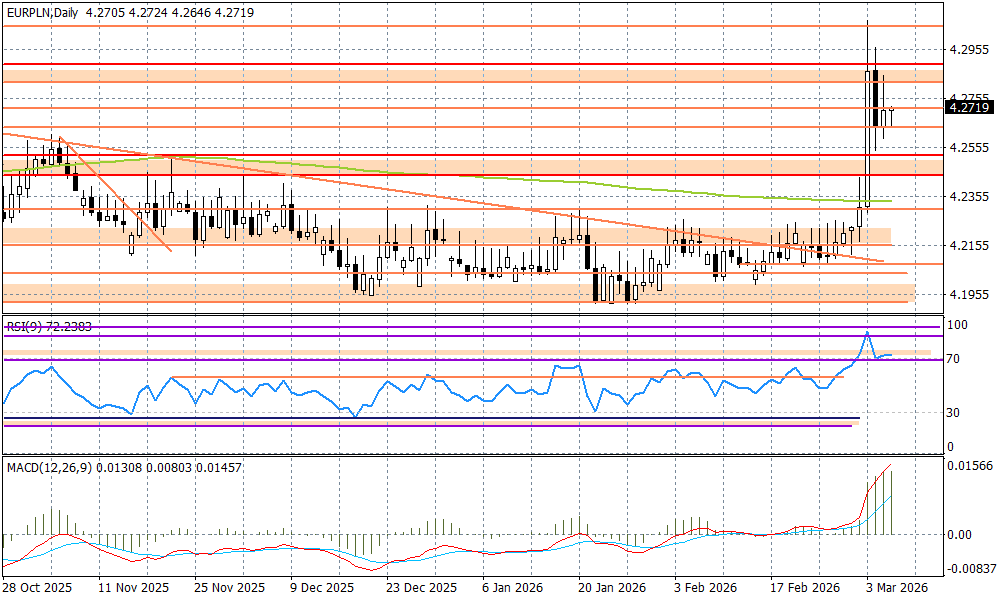Image resolution: width=1000 pixels, height=600 pixels.
Task: Click the MACD -0.00837 scale label
Action: (x=969, y=568)
